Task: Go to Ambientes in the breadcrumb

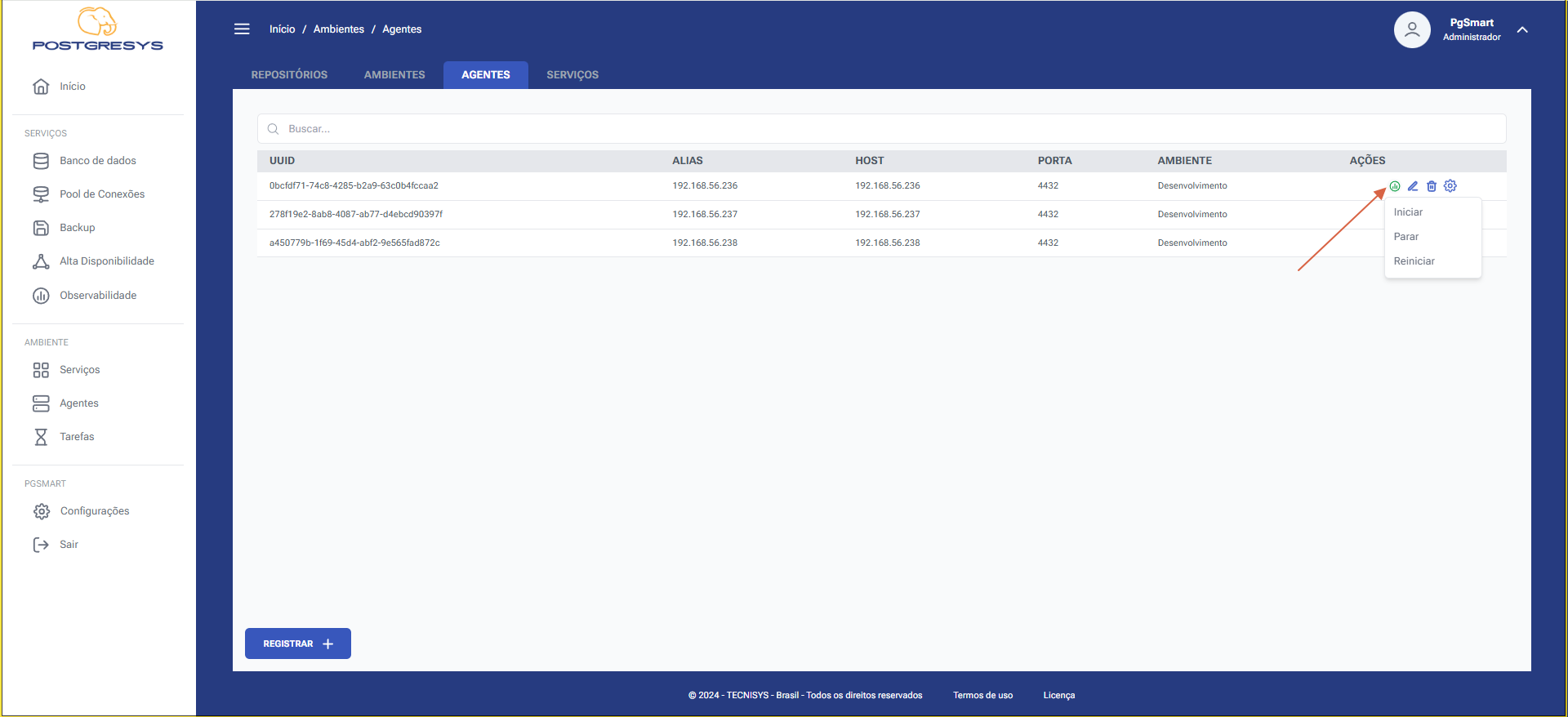Action: pos(339,29)
